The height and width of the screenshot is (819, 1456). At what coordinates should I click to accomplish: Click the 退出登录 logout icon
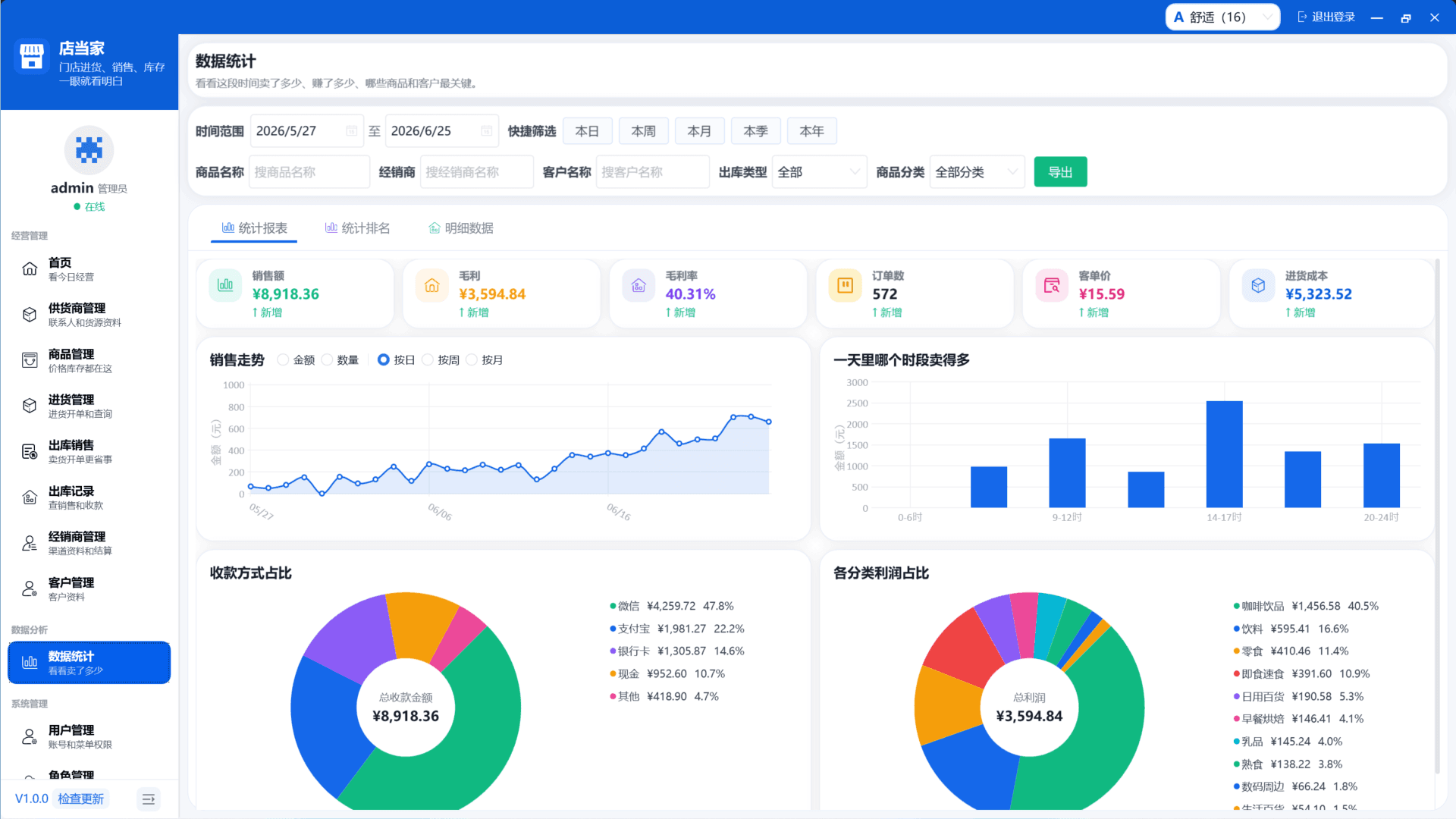point(1303,17)
